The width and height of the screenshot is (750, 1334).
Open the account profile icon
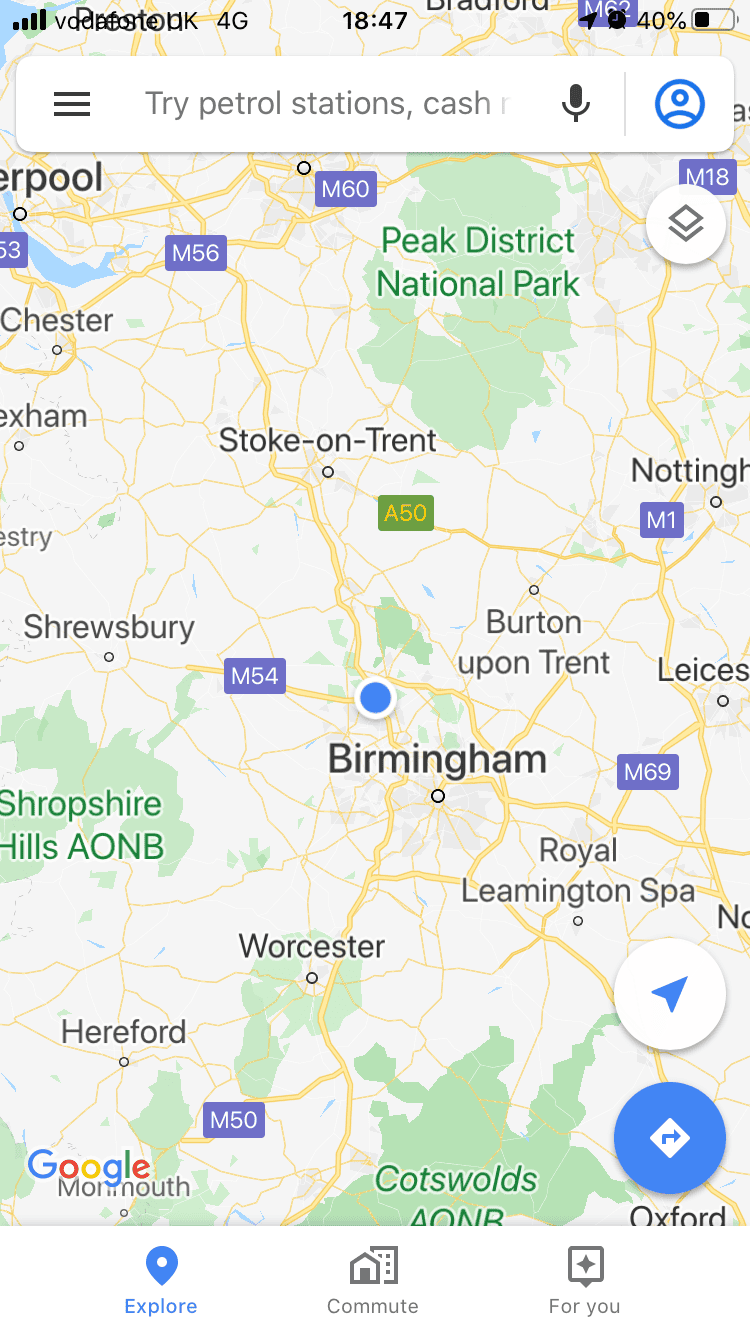coord(680,104)
